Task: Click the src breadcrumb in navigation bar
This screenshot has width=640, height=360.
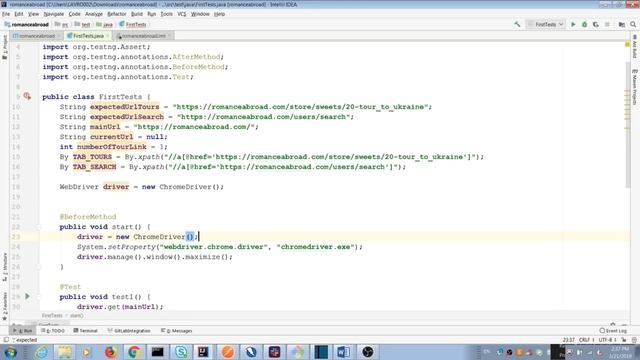Action: 62,24
